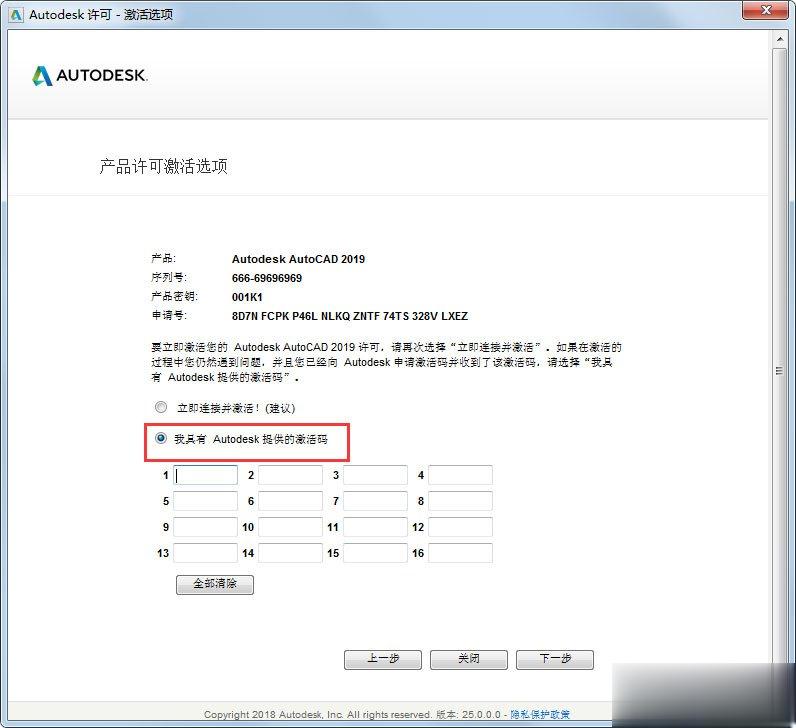Focus activation code field 7

coord(375,501)
